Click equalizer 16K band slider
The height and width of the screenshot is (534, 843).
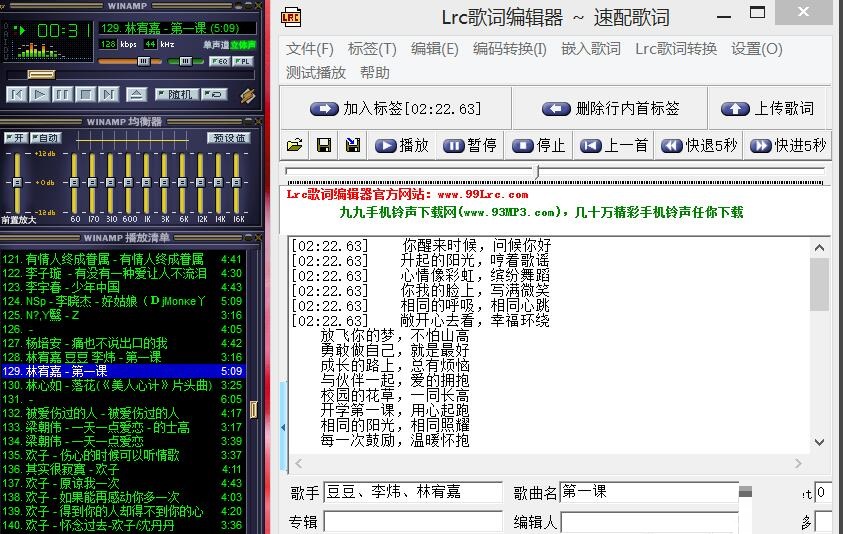pyautogui.click(x=237, y=183)
